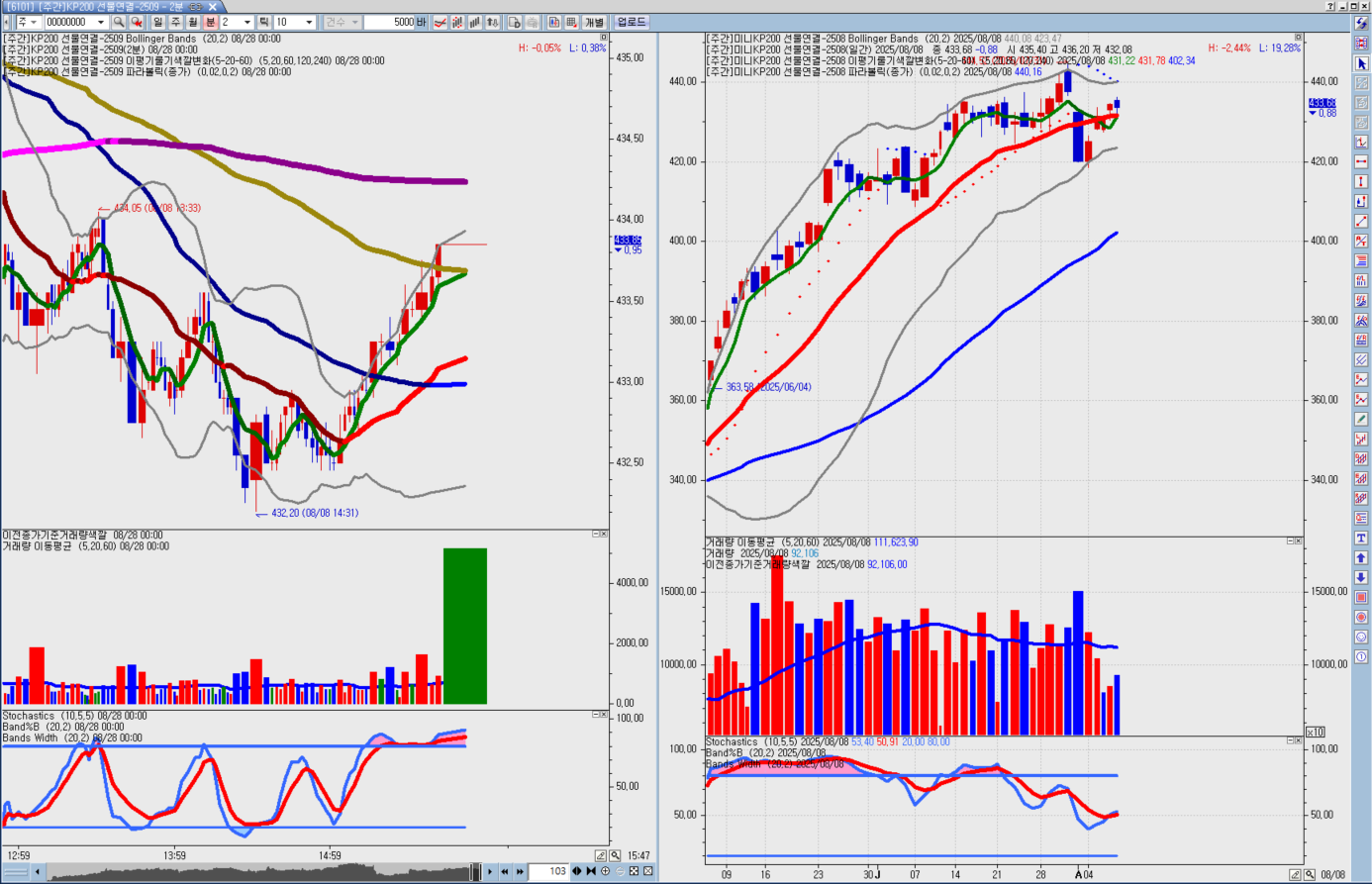Open the minute interval dropdown showing 2
This screenshot has width=1372, height=884.
[246, 22]
